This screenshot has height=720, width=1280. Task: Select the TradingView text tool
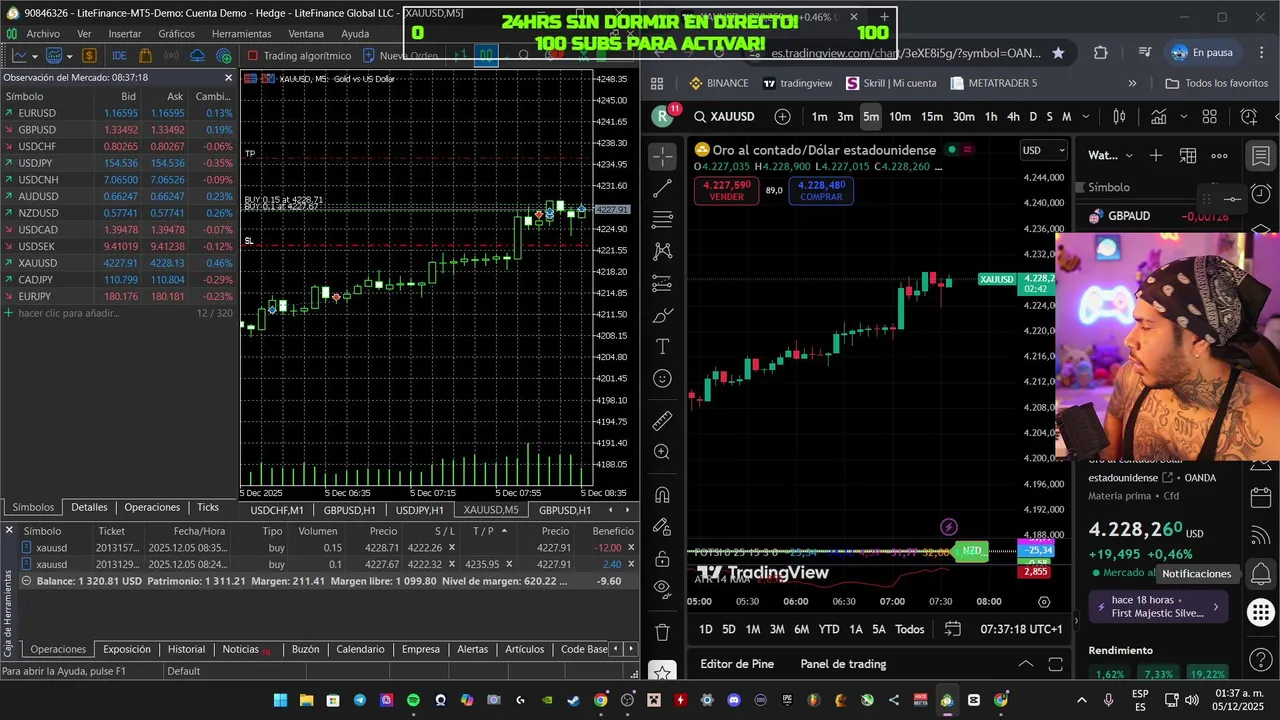(x=662, y=347)
